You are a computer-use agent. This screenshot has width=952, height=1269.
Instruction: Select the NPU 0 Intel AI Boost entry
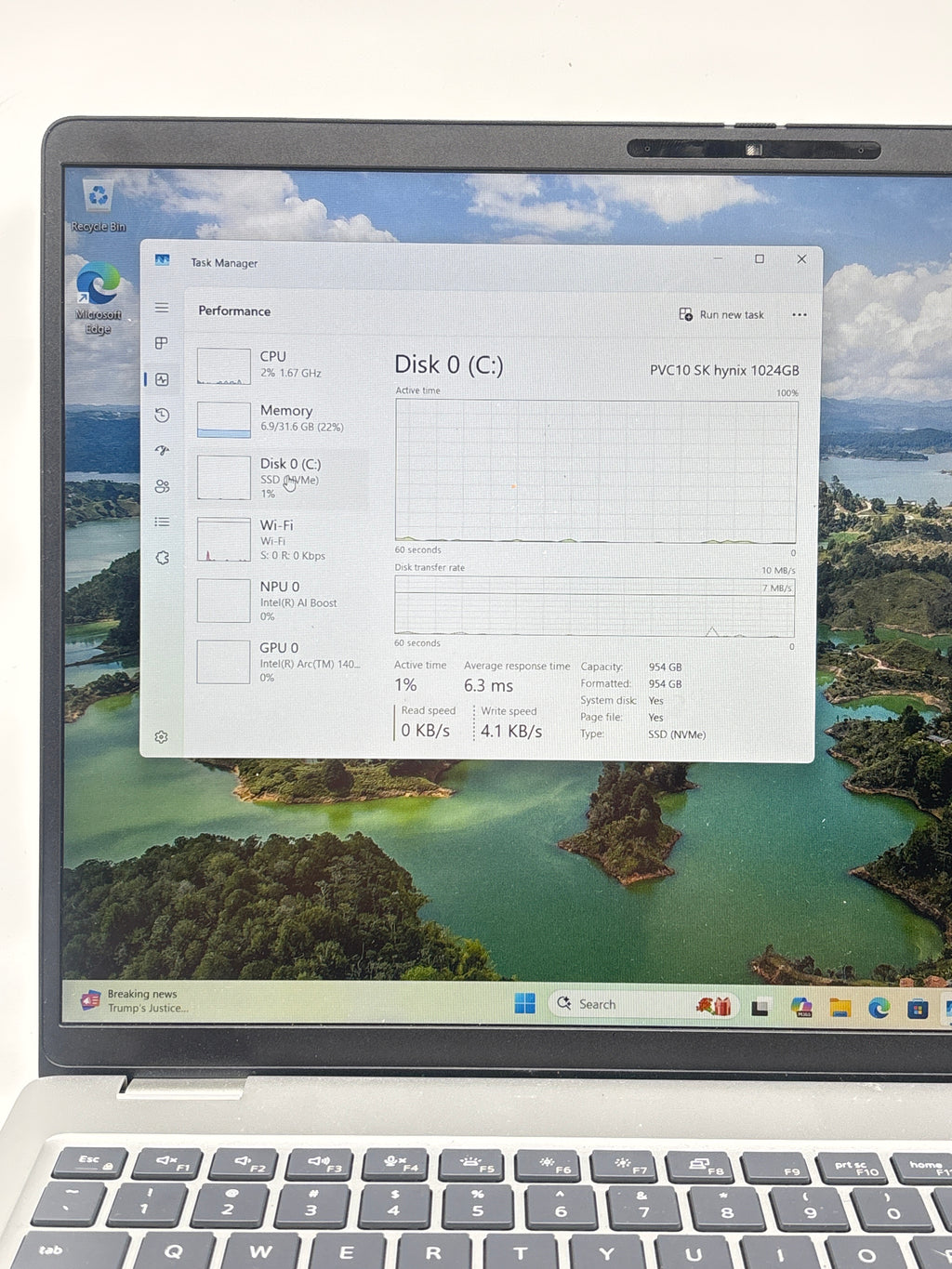click(281, 601)
